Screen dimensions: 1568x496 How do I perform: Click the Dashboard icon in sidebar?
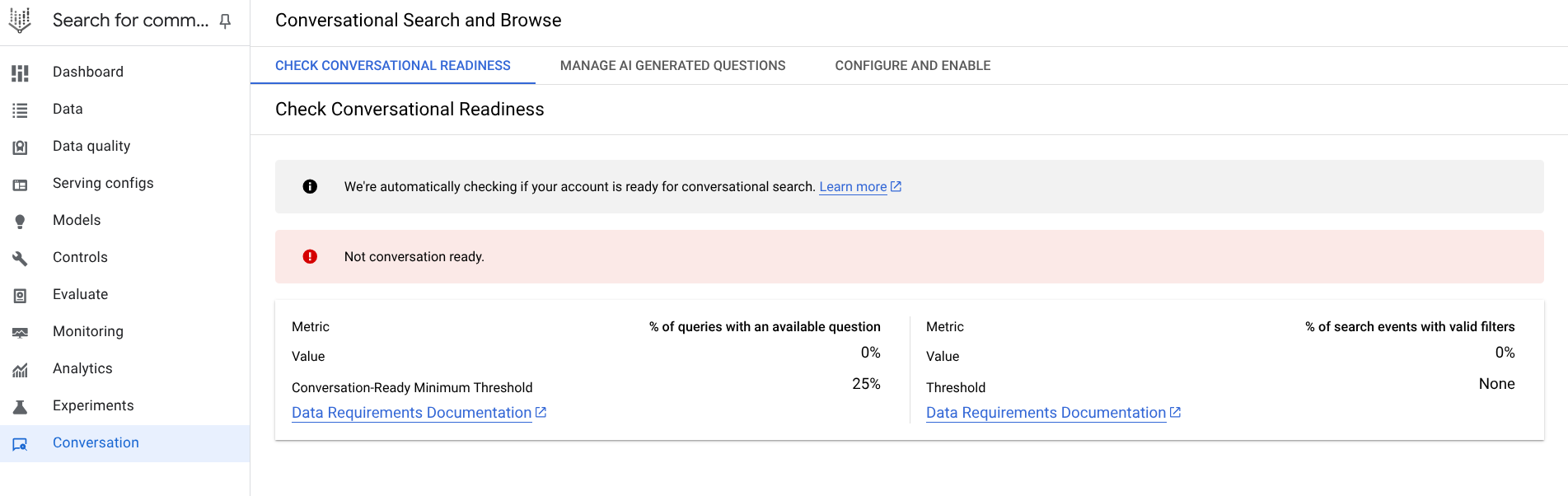[x=20, y=73]
